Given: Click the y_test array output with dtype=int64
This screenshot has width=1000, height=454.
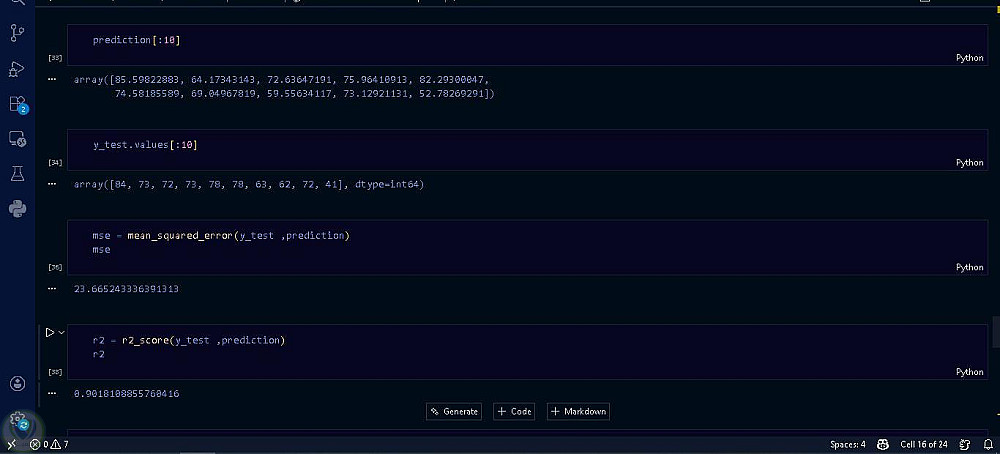Looking at the screenshot, I should [x=249, y=184].
